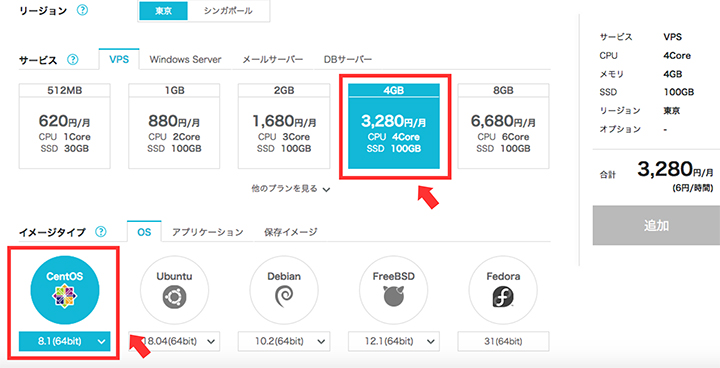Switch to the VPS service tab
720x368 pixels.
(x=119, y=59)
